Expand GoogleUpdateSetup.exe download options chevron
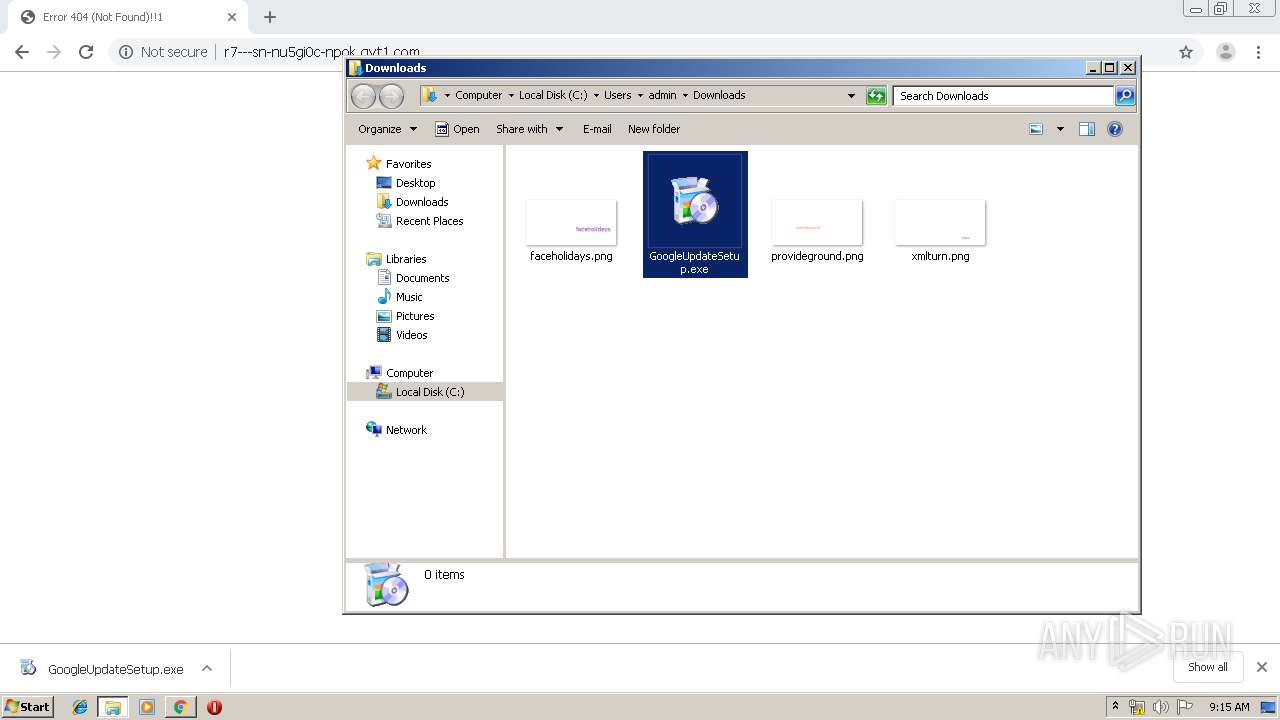The height and width of the screenshot is (720, 1280). tap(207, 669)
